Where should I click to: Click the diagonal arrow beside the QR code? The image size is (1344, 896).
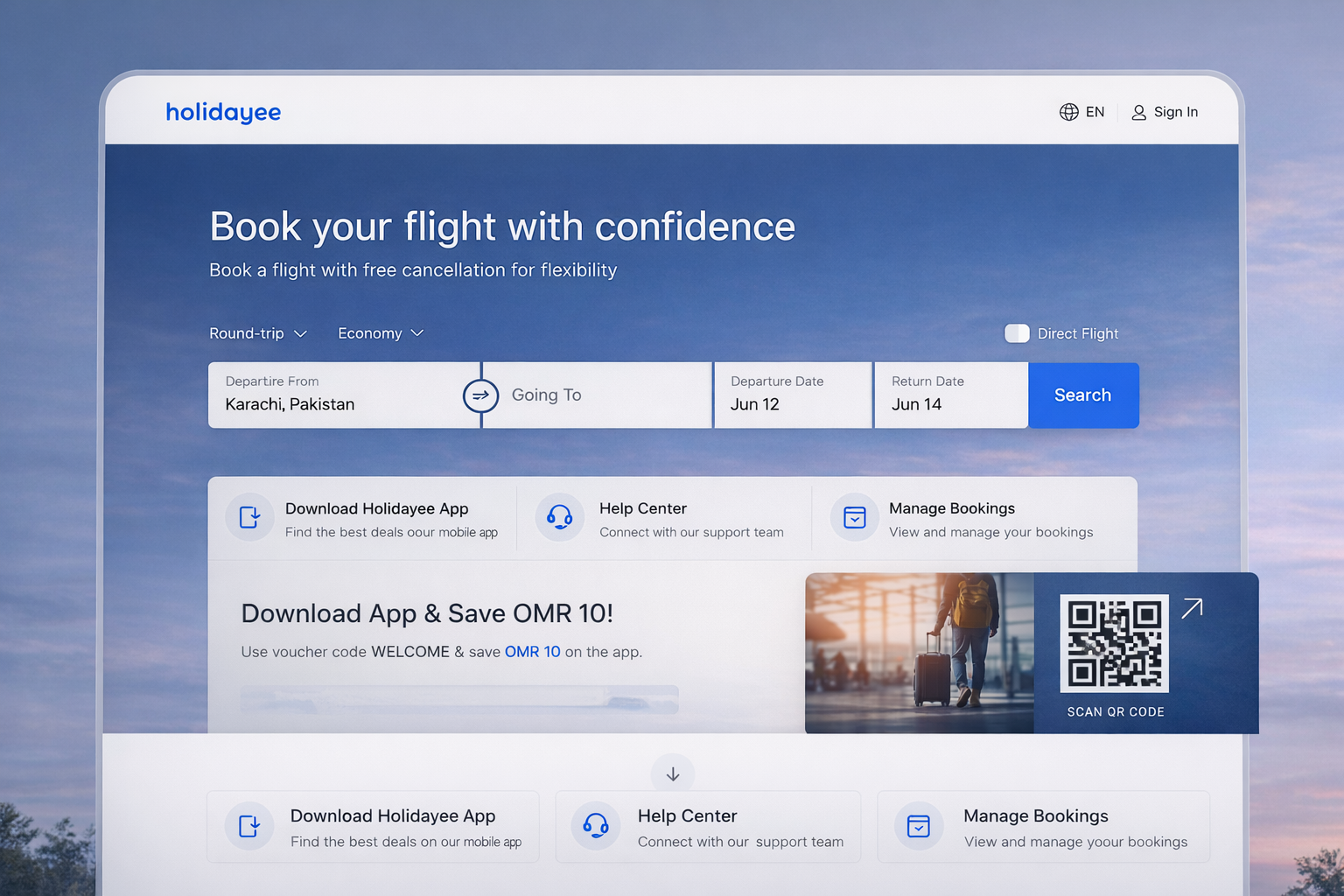click(1192, 608)
